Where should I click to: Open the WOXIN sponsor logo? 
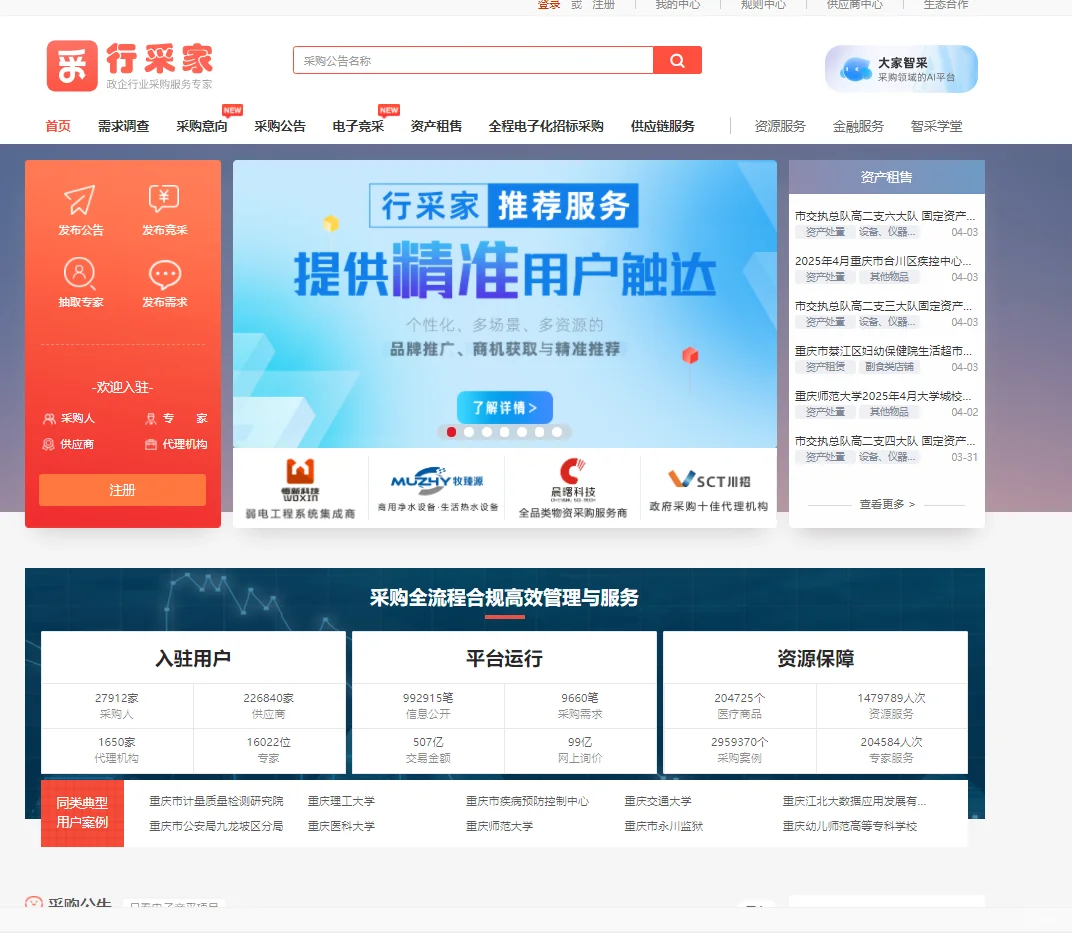point(300,488)
